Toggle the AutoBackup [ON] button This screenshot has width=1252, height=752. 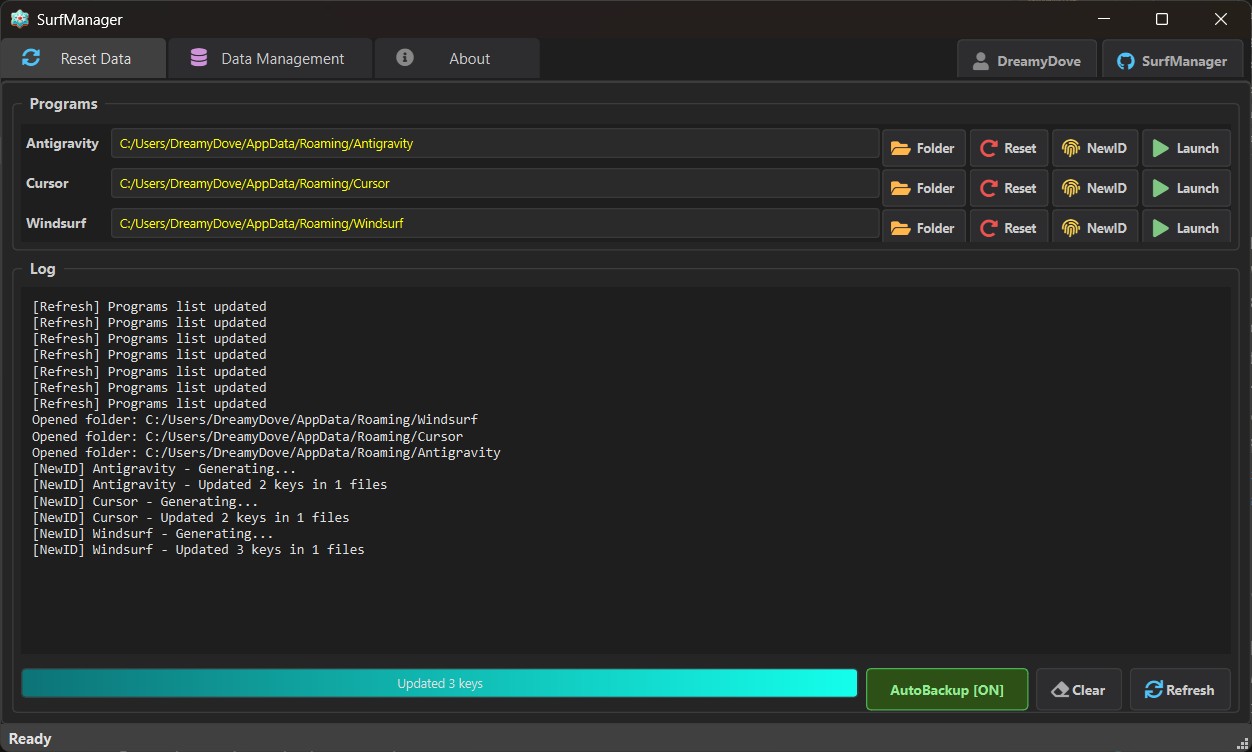[x=947, y=690]
